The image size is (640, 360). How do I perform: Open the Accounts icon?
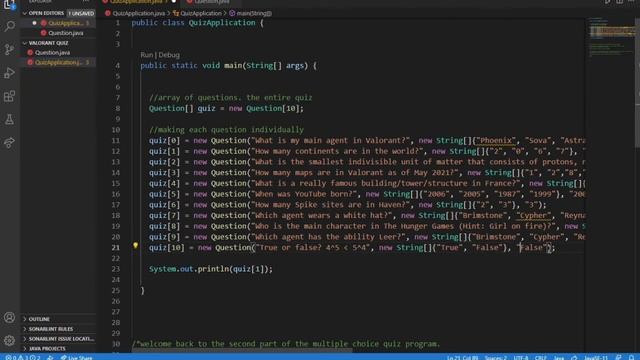pyautogui.click(x=9, y=318)
